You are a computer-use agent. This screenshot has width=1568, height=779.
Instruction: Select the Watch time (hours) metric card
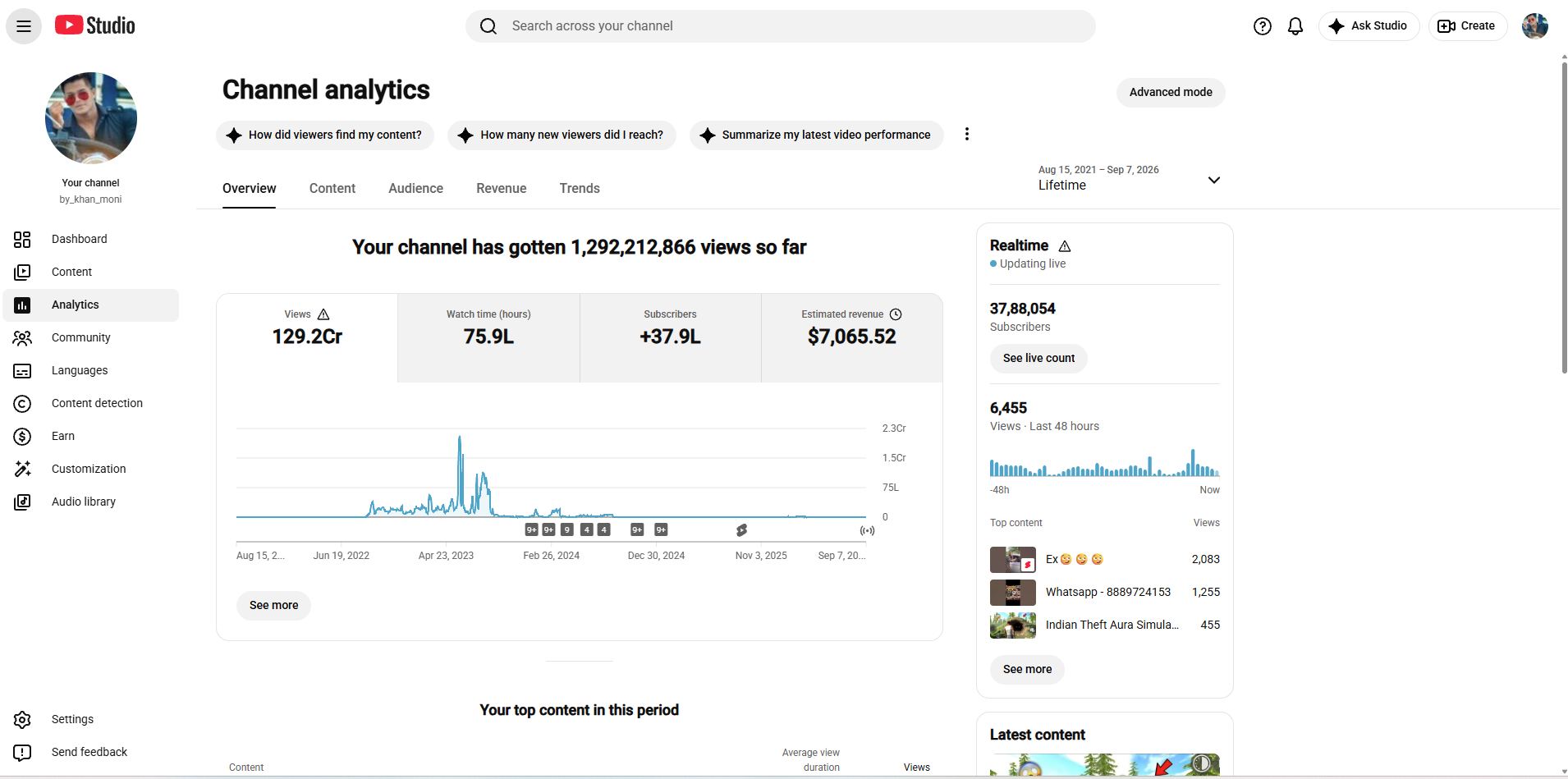click(x=488, y=337)
